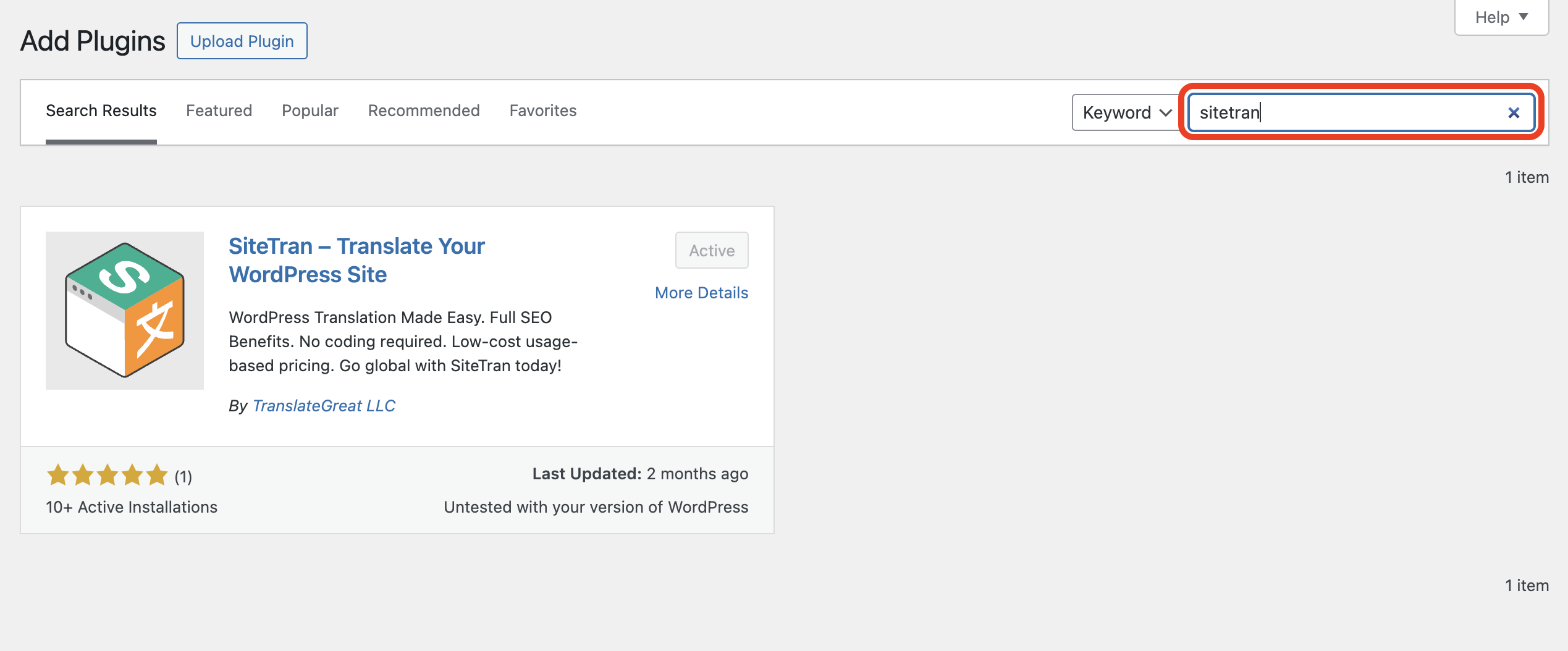
Task: Click '10+ Active Installations' text
Action: coord(132,507)
